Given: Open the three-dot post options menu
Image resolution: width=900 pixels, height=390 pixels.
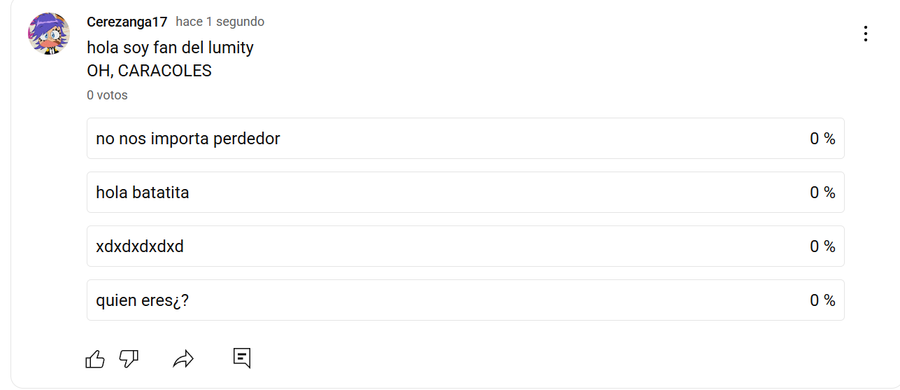Looking at the screenshot, I should point(865,34).
